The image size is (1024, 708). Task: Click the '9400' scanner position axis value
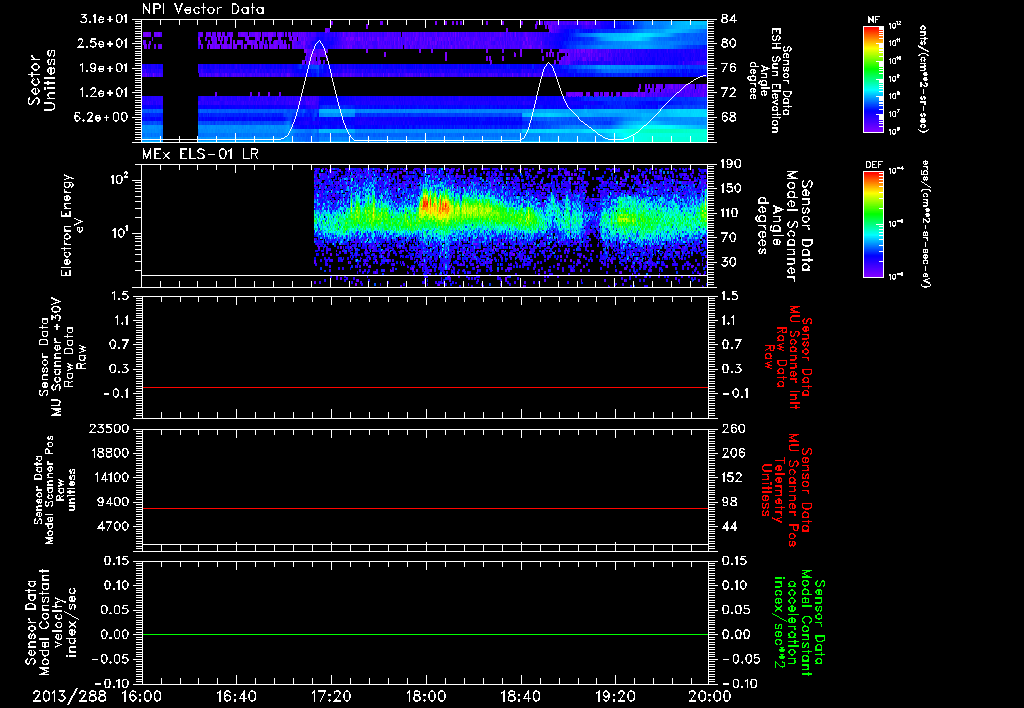[x=114, y=502]
